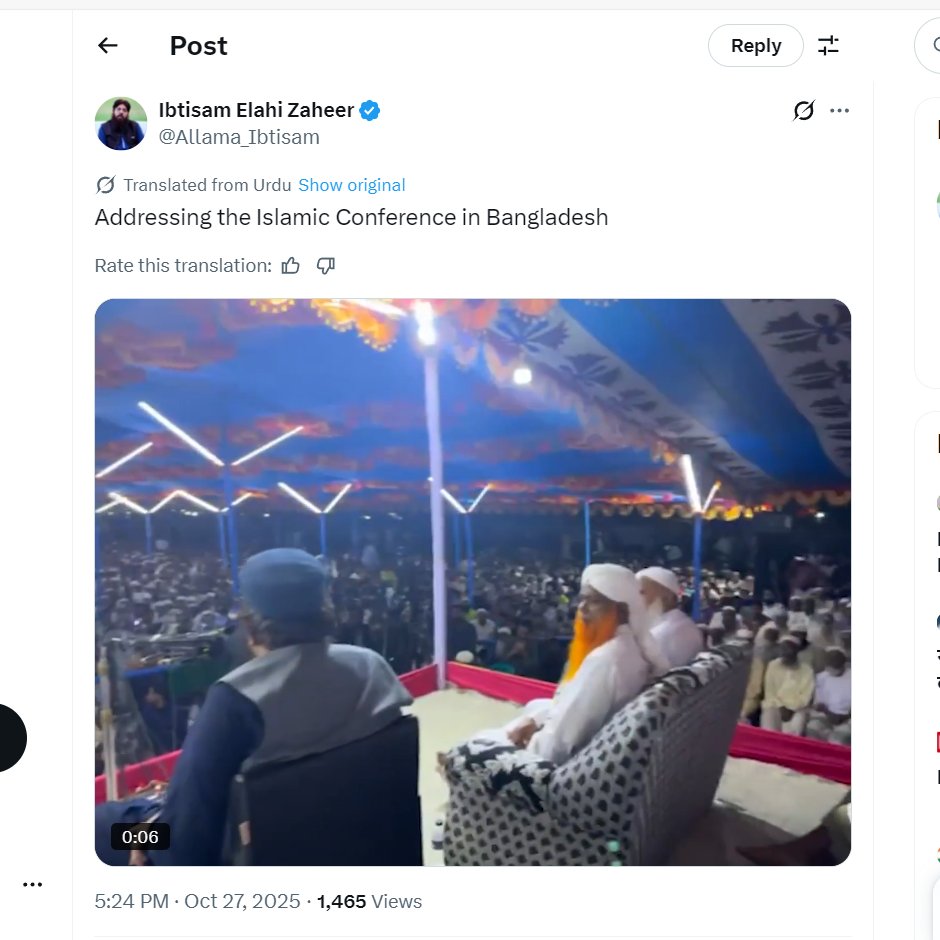The width and height of the screenshot is (940, 940).
Task: Click the Ibtisam Elahi Zaheer display name
Action: (x=256, y=110)
